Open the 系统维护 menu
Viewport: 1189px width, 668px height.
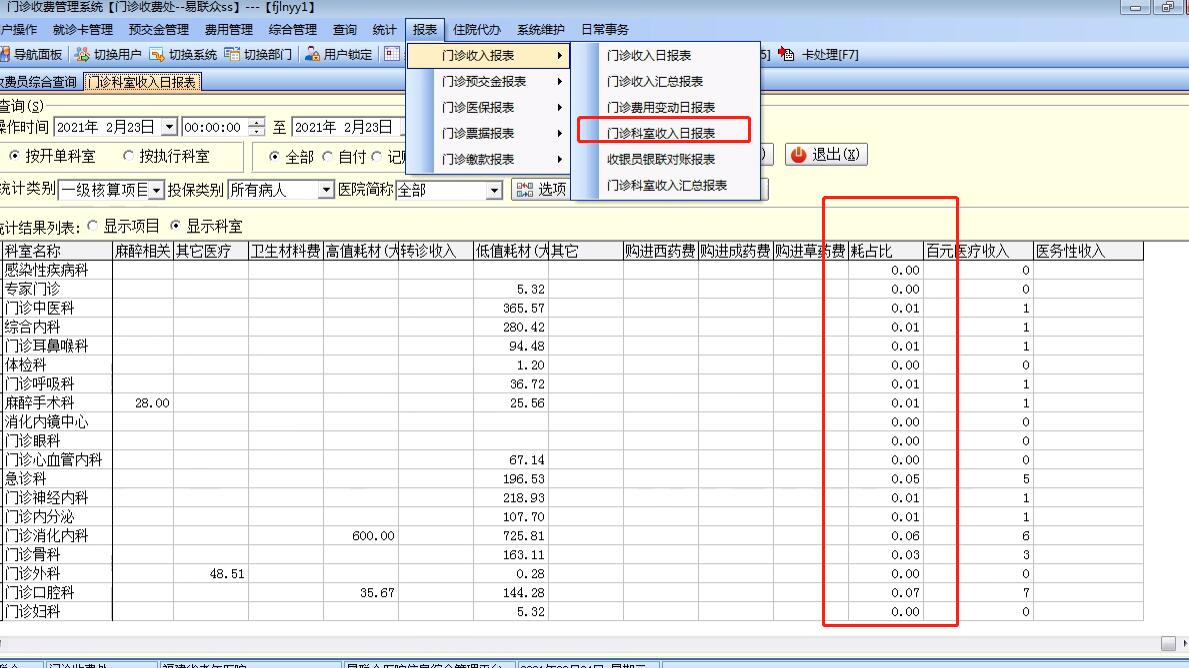[x=541, y=30]
